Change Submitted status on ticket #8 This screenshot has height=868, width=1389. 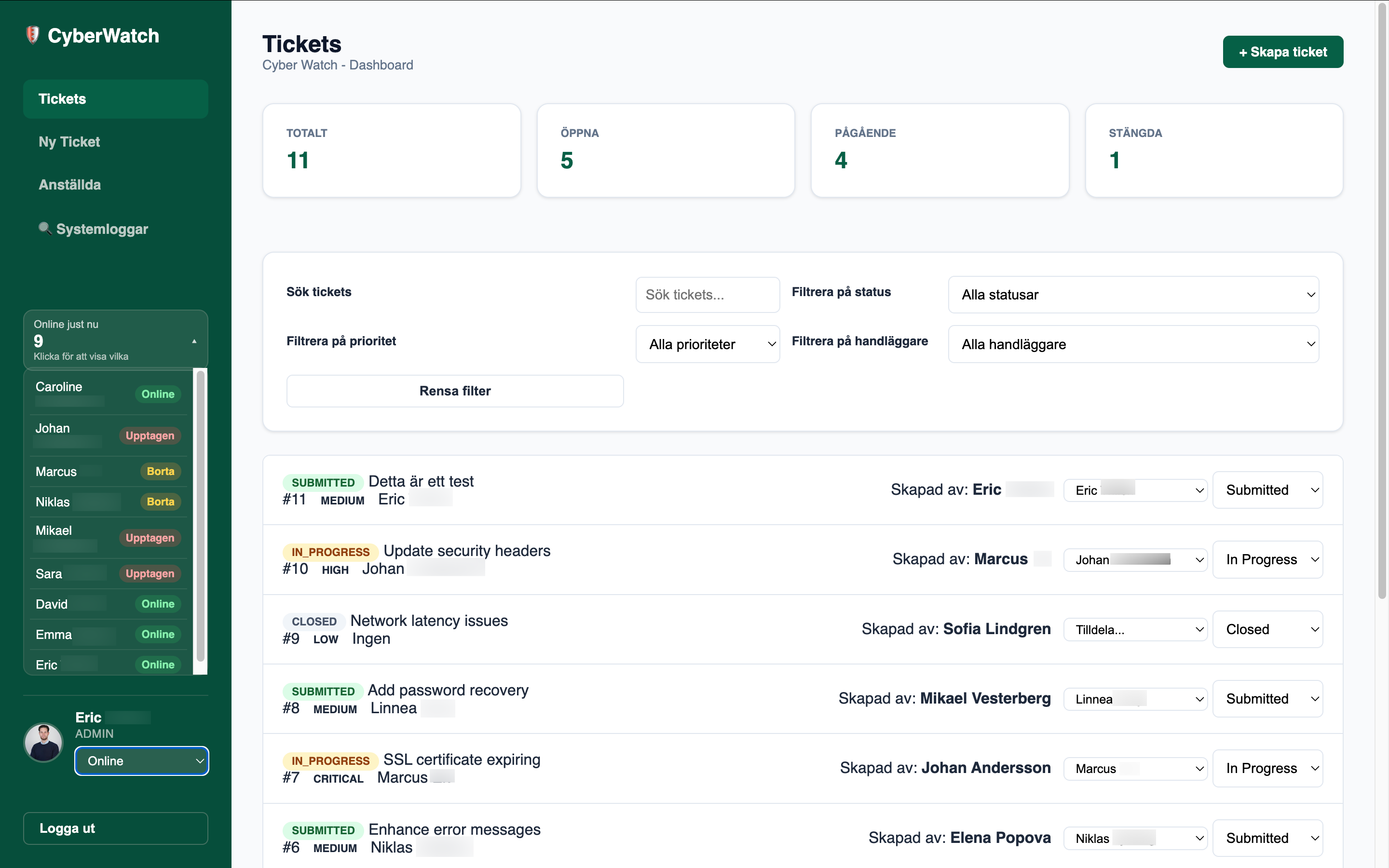coord(1268,699)
